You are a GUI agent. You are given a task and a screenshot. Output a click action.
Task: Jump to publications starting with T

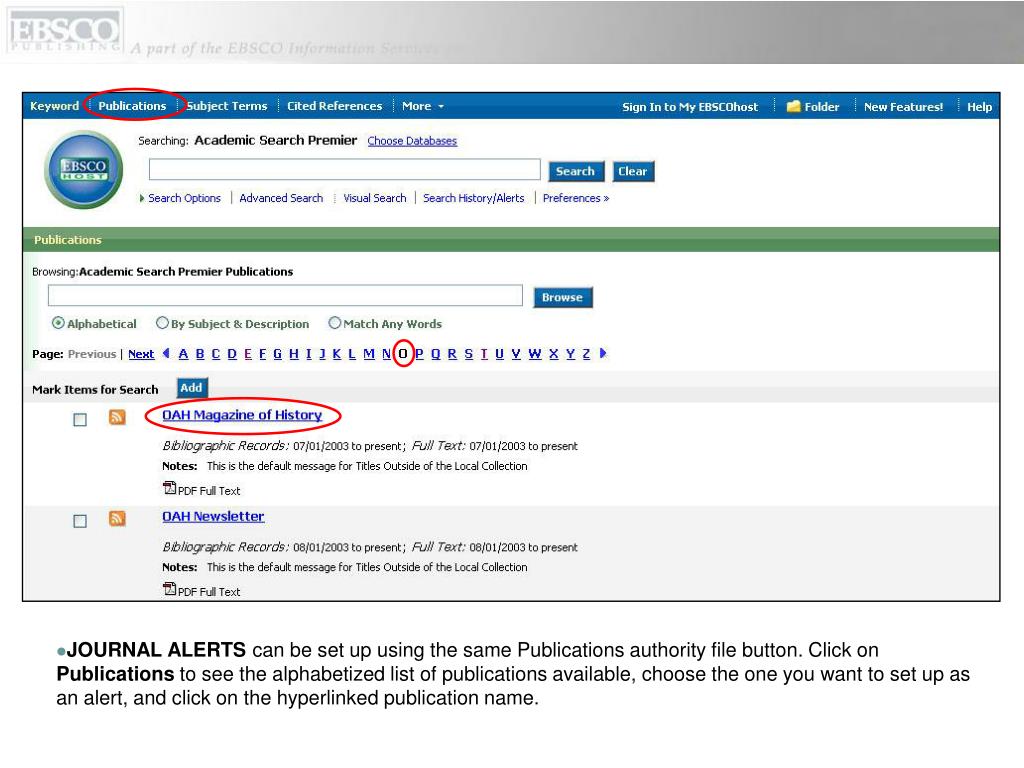[x=484, y=353]
